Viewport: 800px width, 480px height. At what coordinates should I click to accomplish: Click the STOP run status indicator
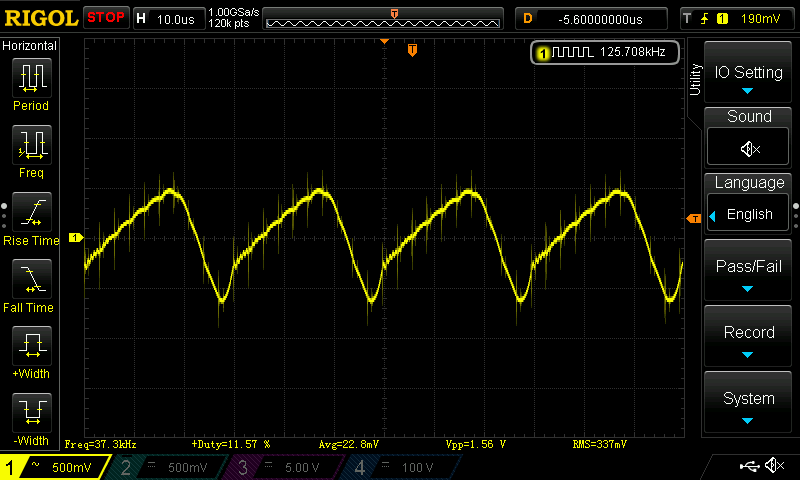click(x=106, y=18)
